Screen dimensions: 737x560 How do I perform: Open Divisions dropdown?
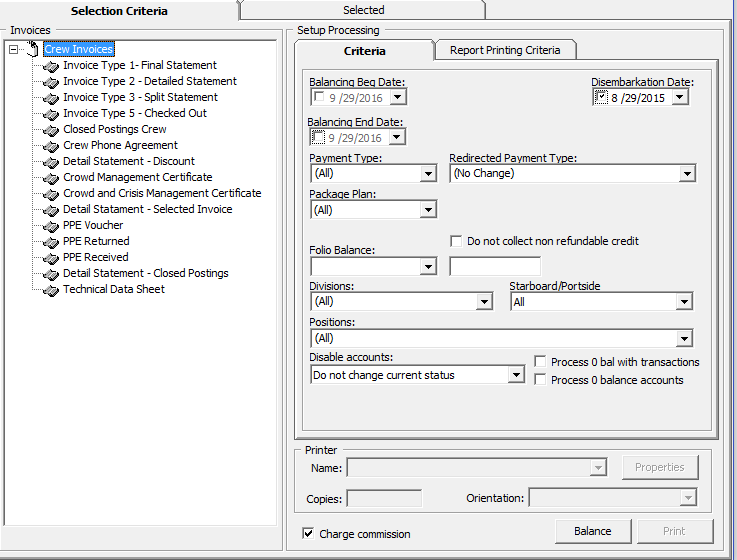coord(484,301)
